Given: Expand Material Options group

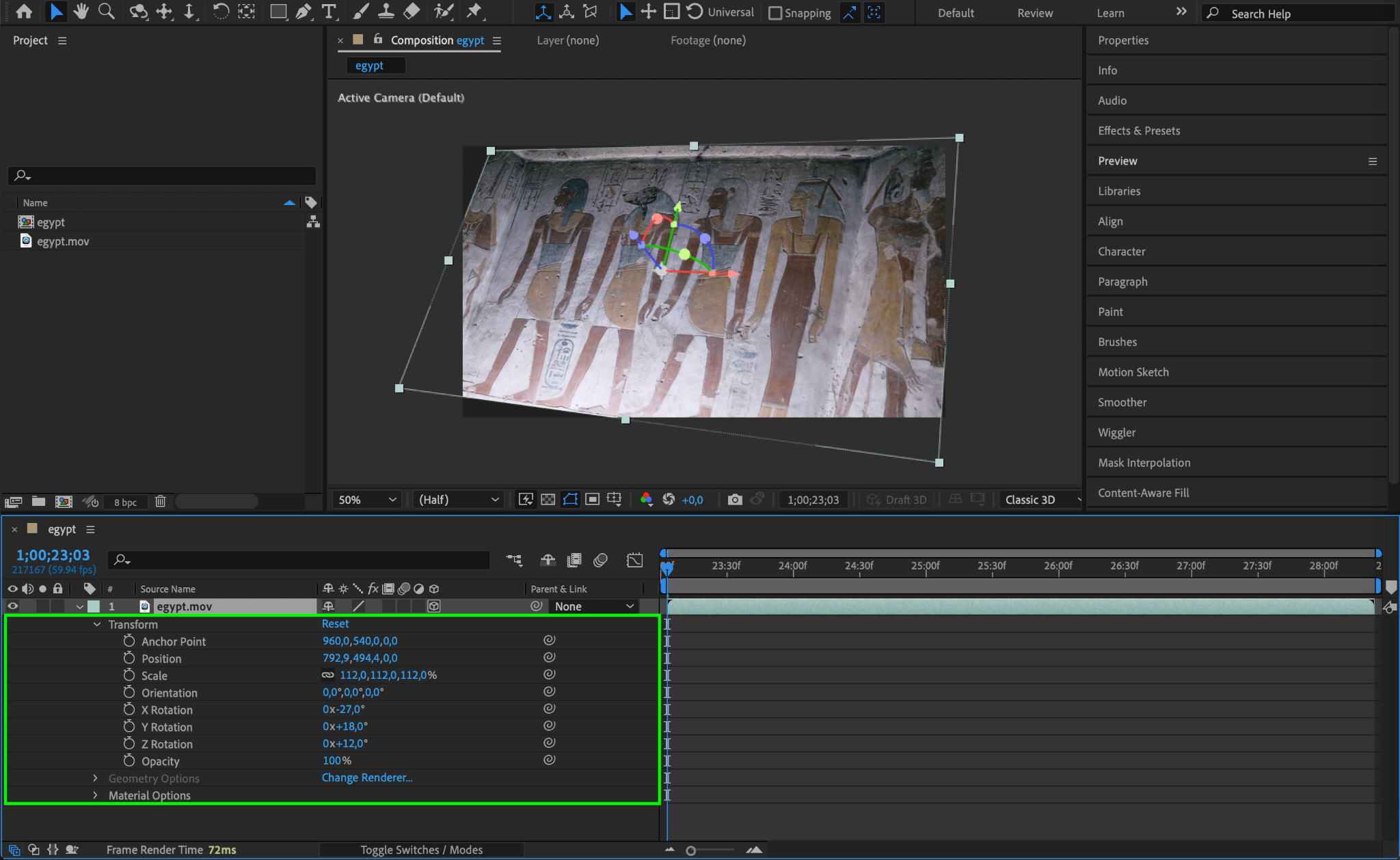Looking at the screenshot, I should click(x=96, y=795).
